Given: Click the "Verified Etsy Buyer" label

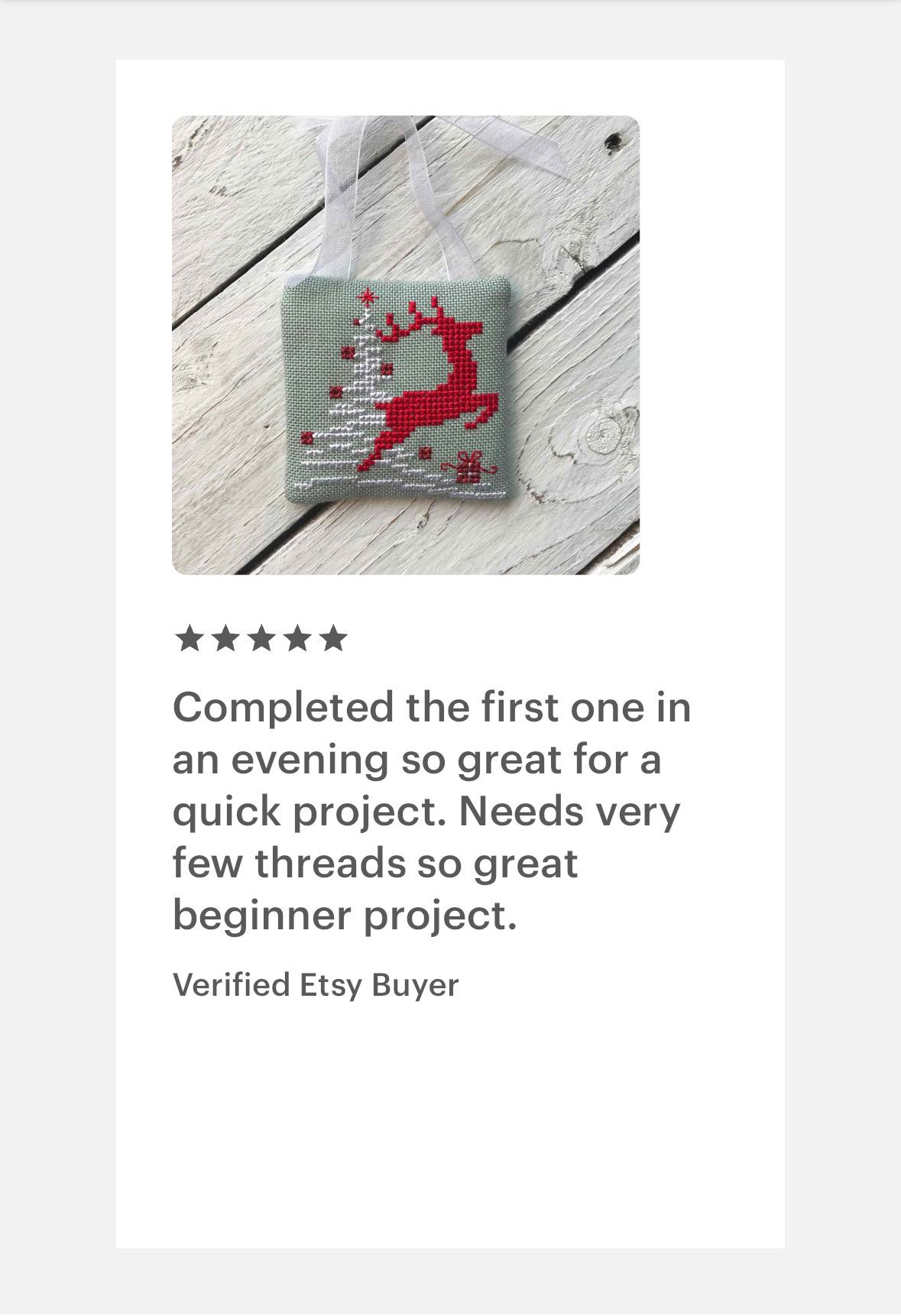Looking at the screenshot, I should pos(316,985).
